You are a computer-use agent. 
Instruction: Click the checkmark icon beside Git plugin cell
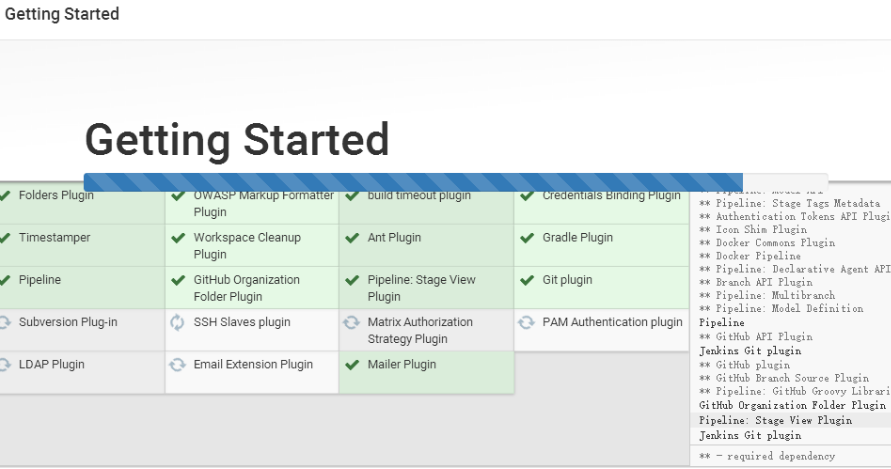(x=526, y=280)
